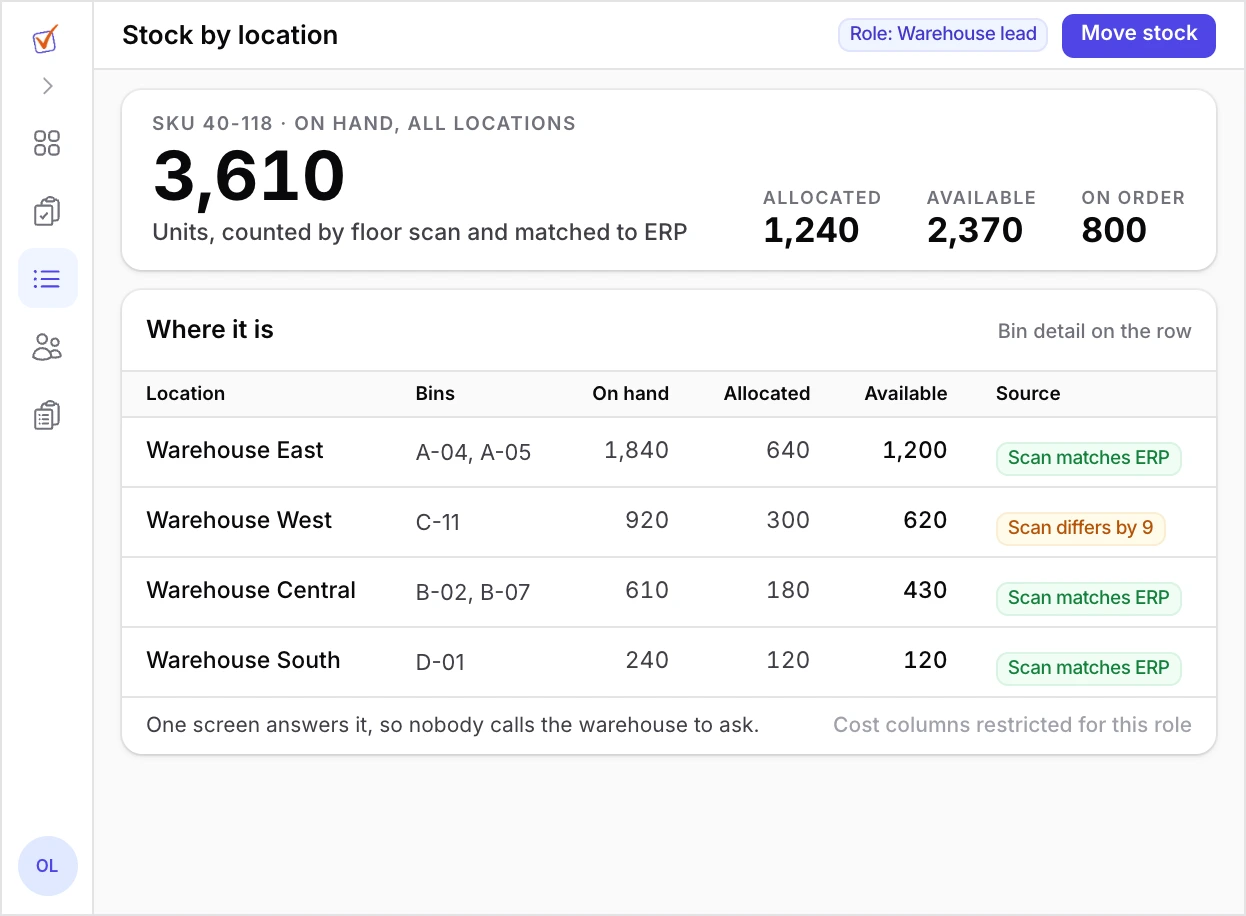The width and height of the screenshot is (1246, 916).
Task: Click the 2,370 available summary figure
Action: tap(975, 230)
